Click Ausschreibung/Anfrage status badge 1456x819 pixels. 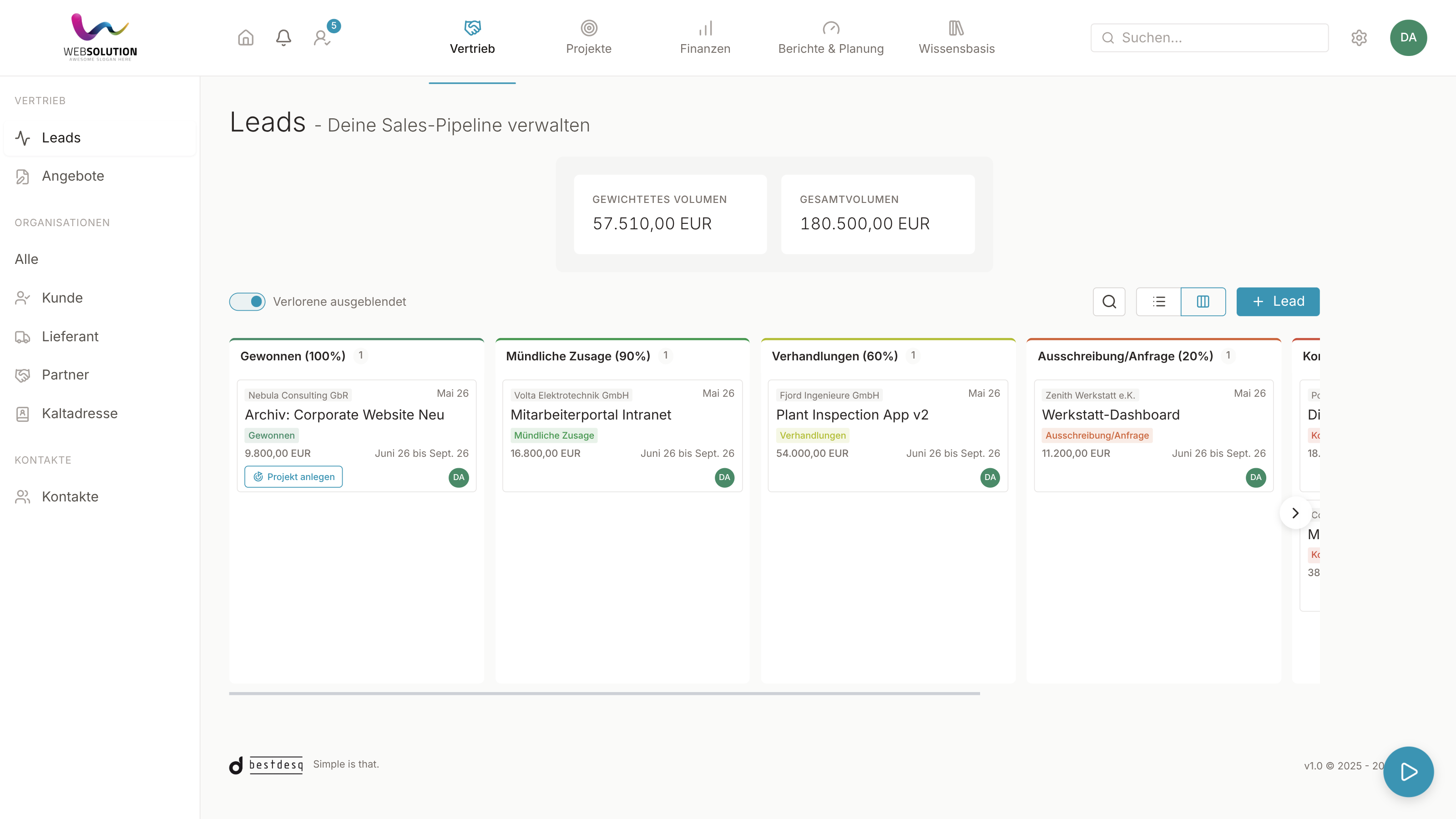click(x=1097, y=435)
